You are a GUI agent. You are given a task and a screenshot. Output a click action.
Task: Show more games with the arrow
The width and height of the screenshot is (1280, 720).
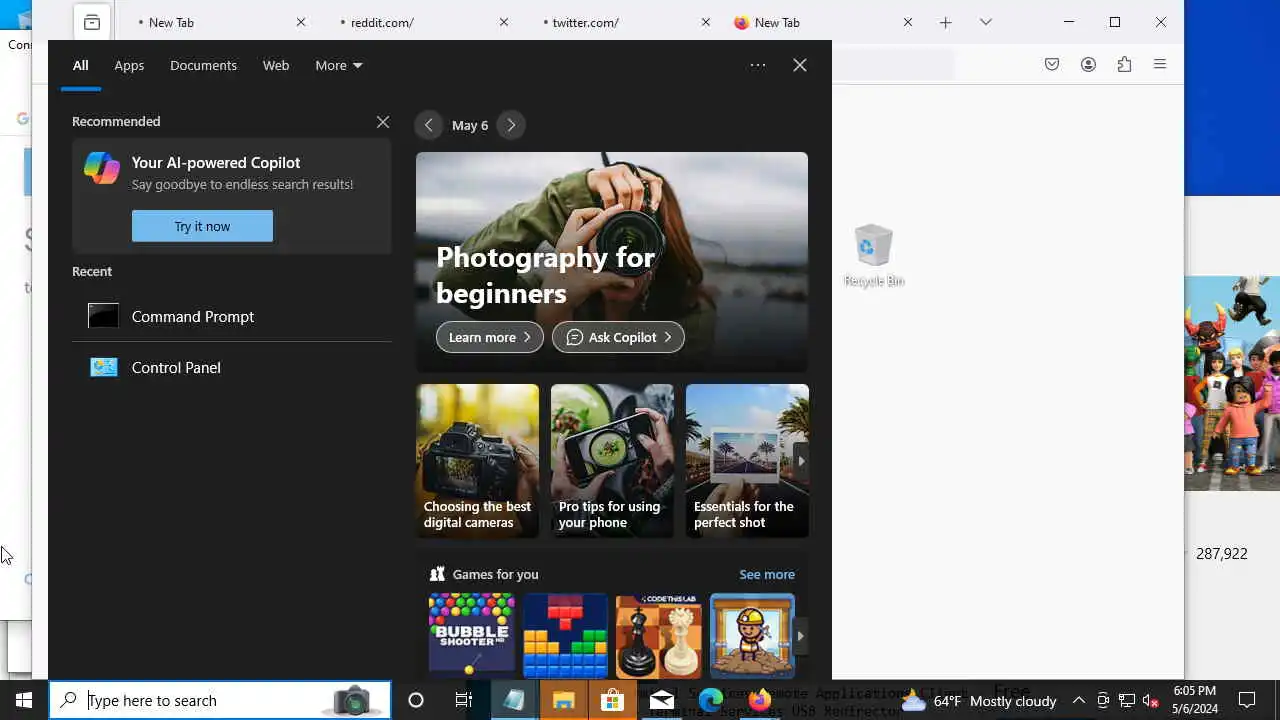[800, 636]
